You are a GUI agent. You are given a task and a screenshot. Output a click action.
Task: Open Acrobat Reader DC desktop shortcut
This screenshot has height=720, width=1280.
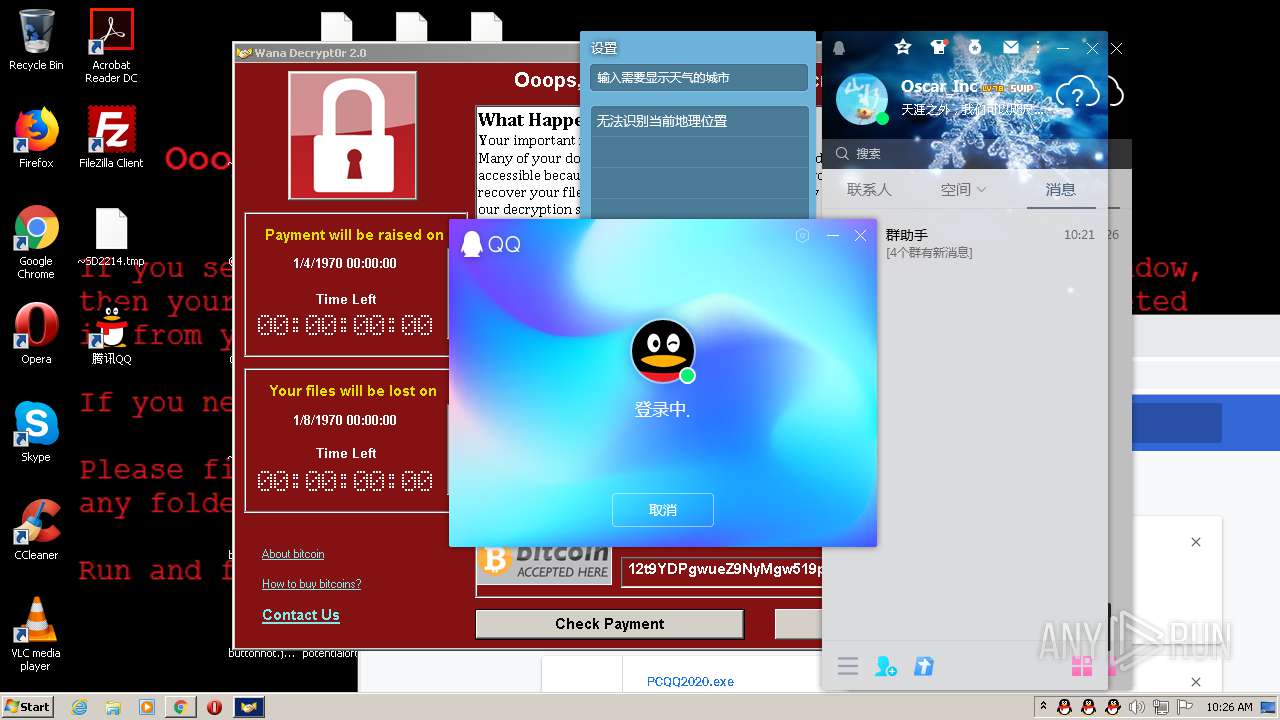(x=111, y=46)
